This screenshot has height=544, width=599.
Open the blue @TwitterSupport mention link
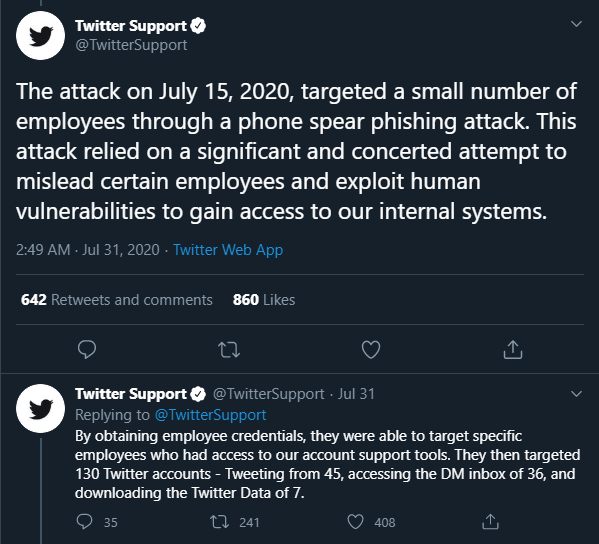click(210, 415)
